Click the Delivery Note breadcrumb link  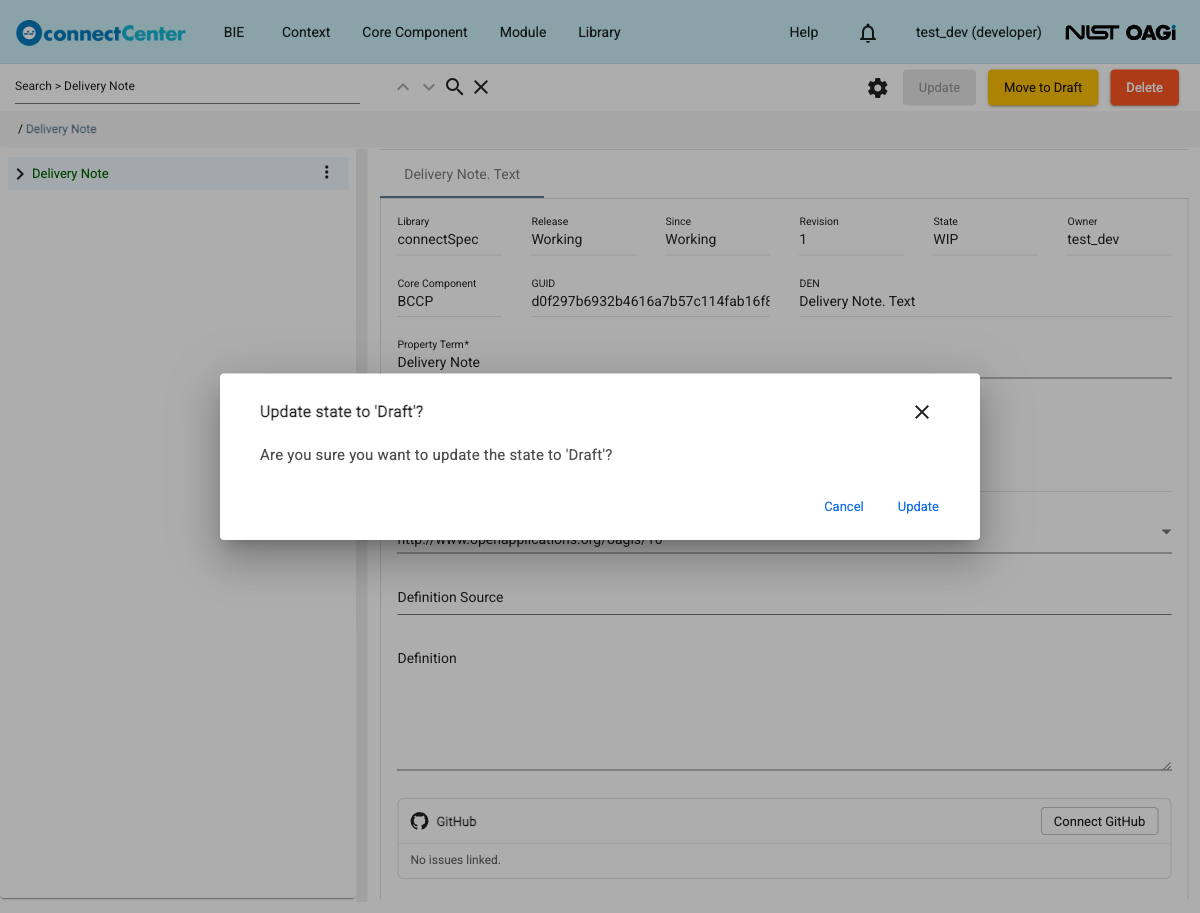pos(61,129)
